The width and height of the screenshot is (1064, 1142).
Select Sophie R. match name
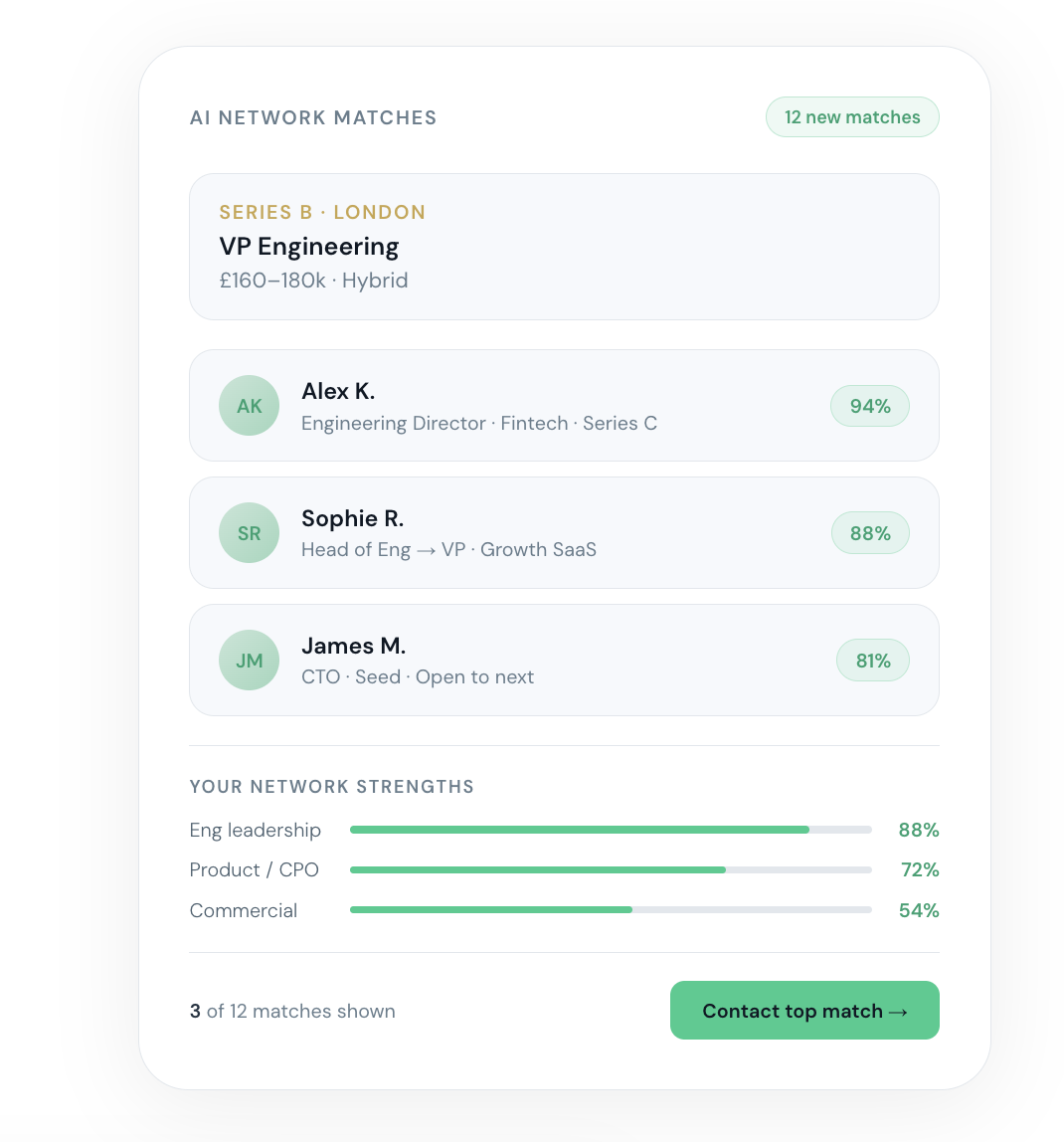coord(352,518)
